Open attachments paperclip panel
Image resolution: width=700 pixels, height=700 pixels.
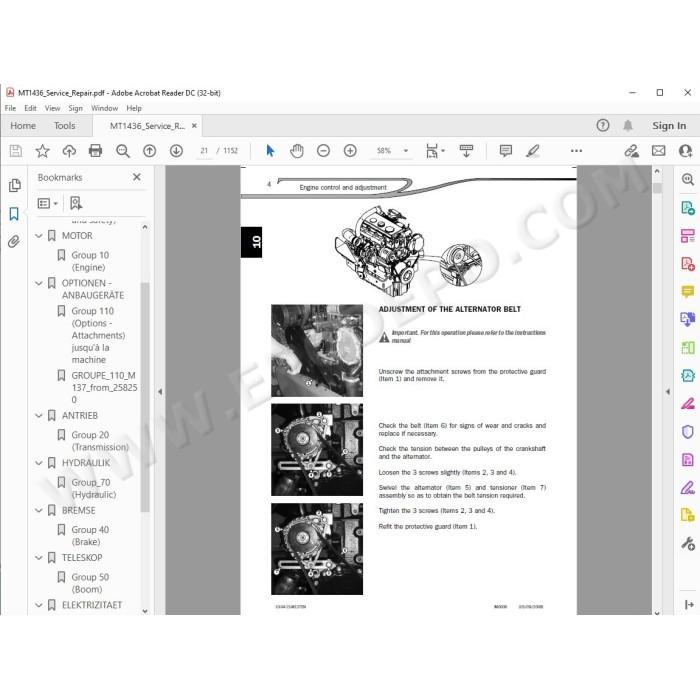pos(14,242)
